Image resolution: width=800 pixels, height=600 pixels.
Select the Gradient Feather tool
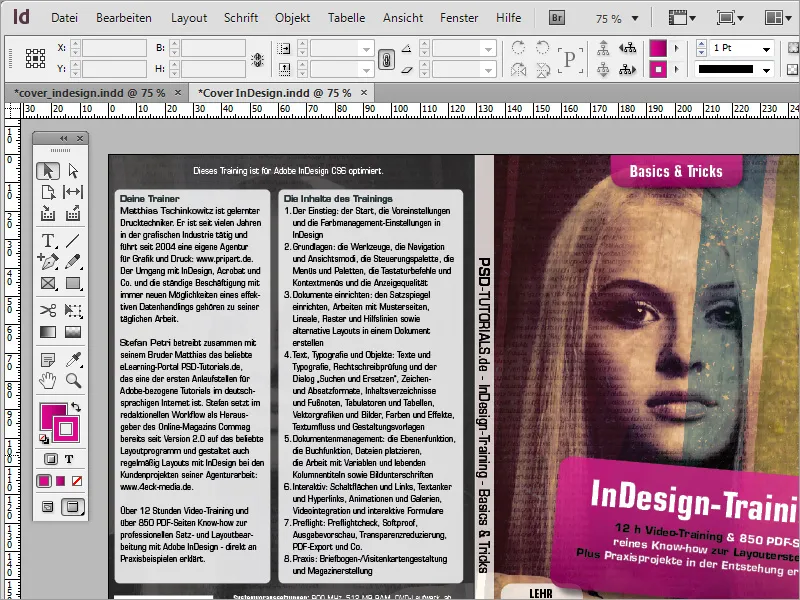73,332
